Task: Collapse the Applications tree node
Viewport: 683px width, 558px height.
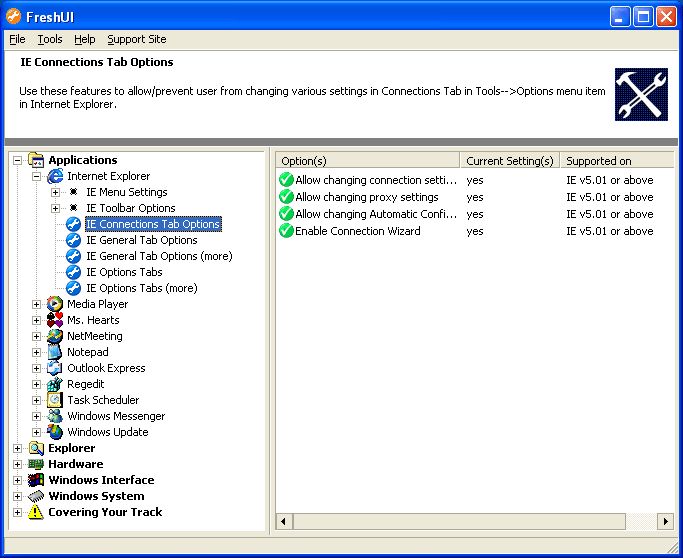Action: click(17, 160)
